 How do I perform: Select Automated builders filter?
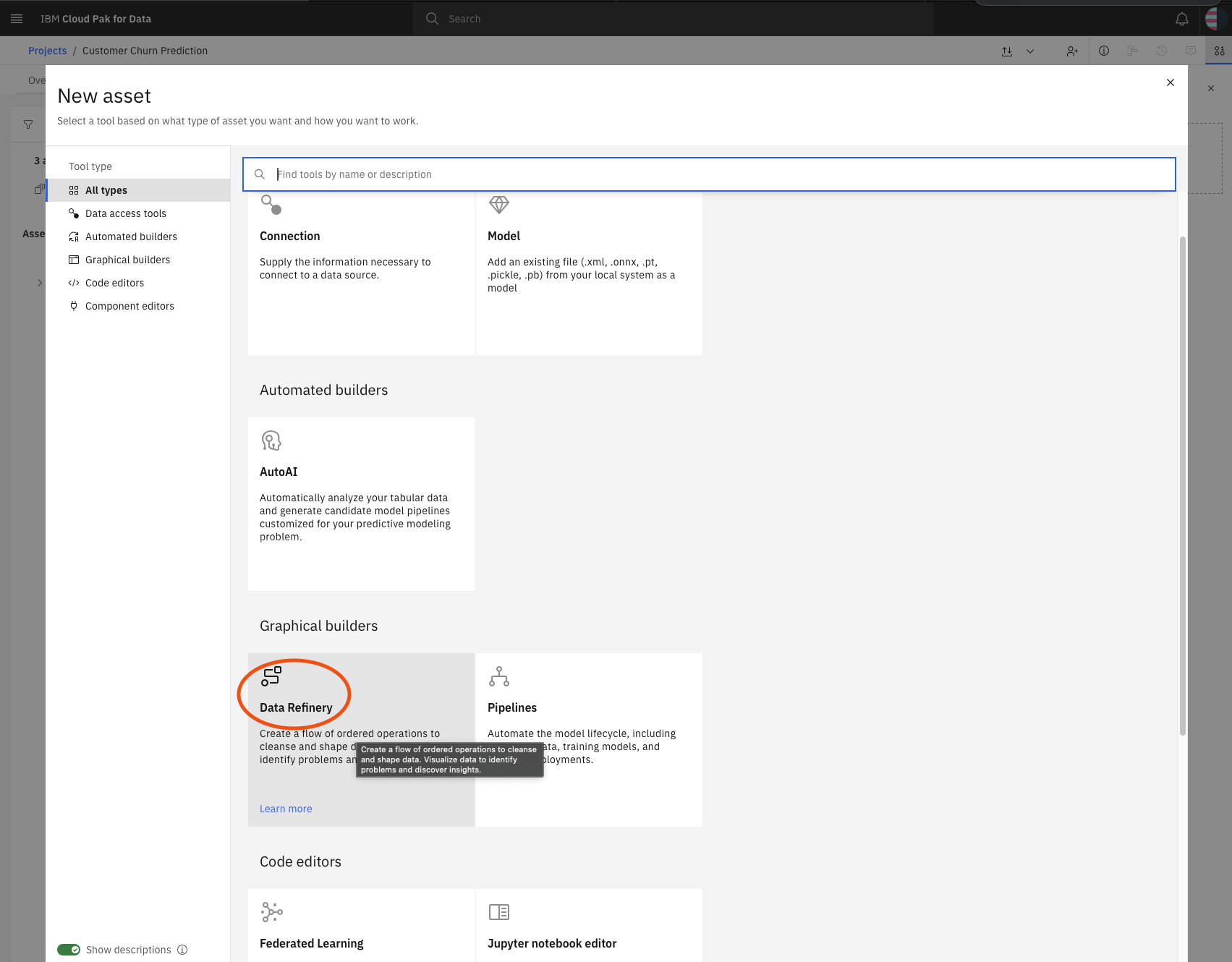click(138, 237)
